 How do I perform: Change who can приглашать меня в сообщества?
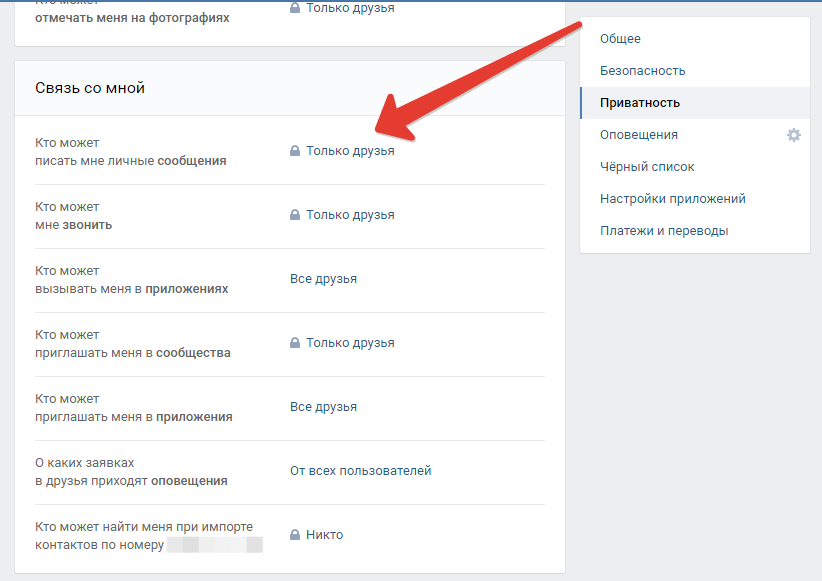point(350,343)
